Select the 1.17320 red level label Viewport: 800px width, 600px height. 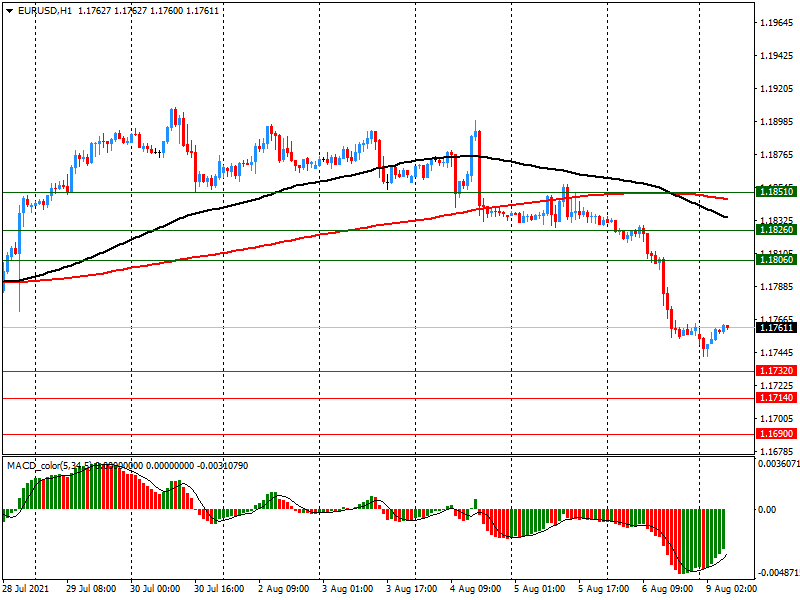coord(777,371)
